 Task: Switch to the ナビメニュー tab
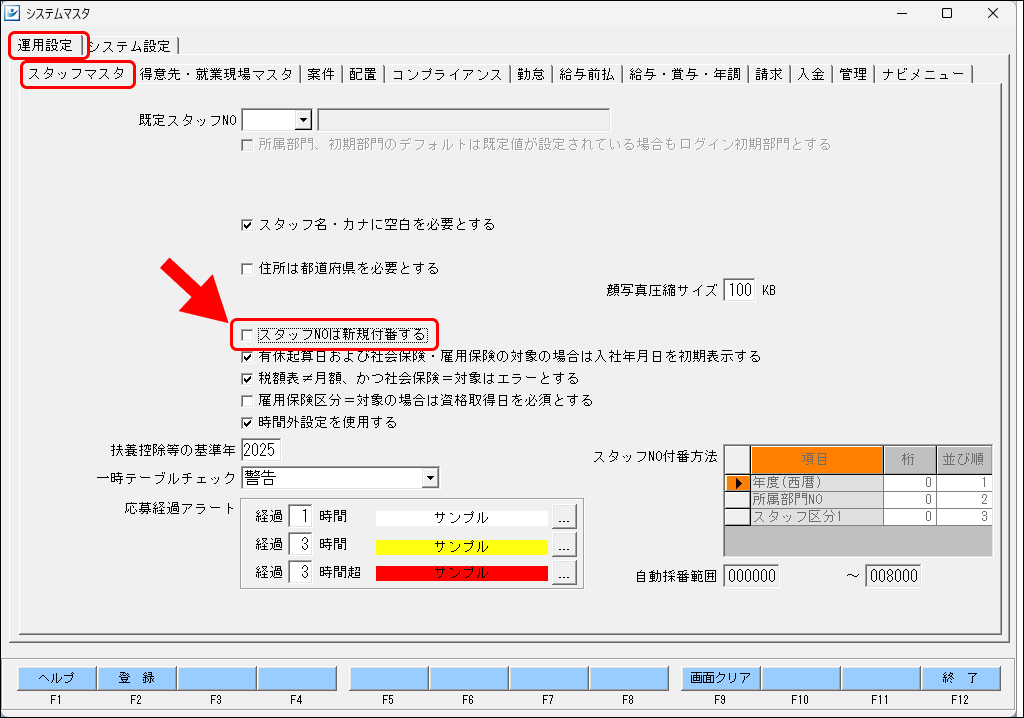923,74
